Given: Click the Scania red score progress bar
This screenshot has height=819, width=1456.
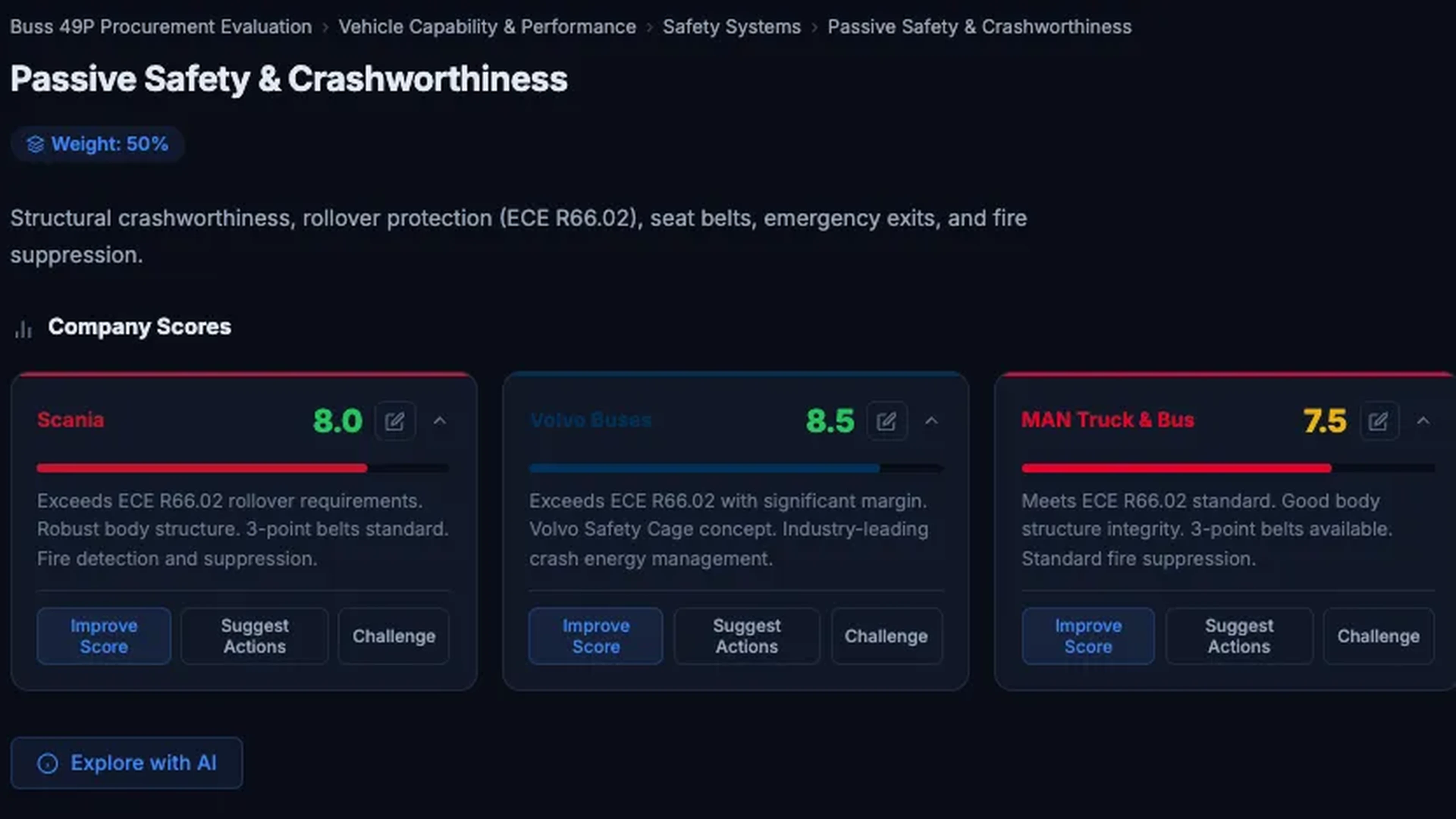Looking at the screenshot, I should point(202,468).
